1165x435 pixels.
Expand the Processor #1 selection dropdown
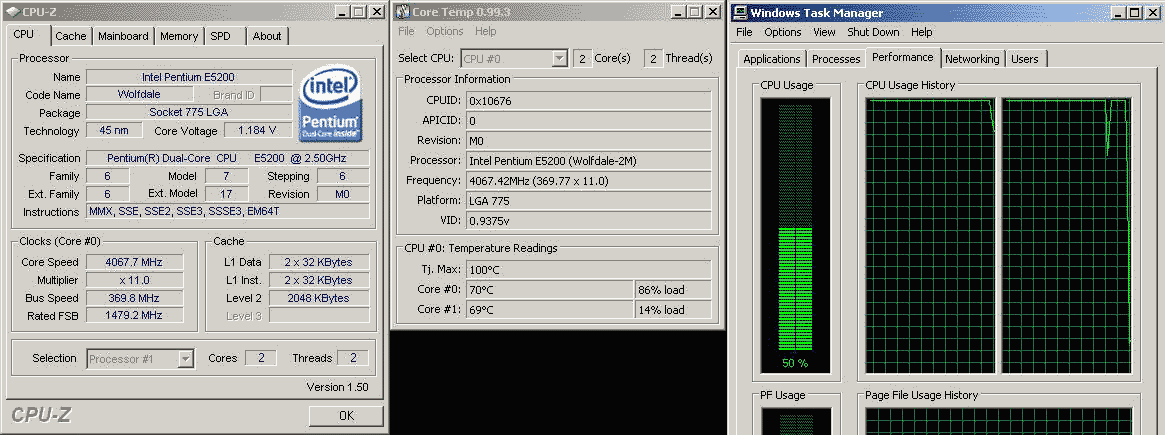tap(186, 359)
